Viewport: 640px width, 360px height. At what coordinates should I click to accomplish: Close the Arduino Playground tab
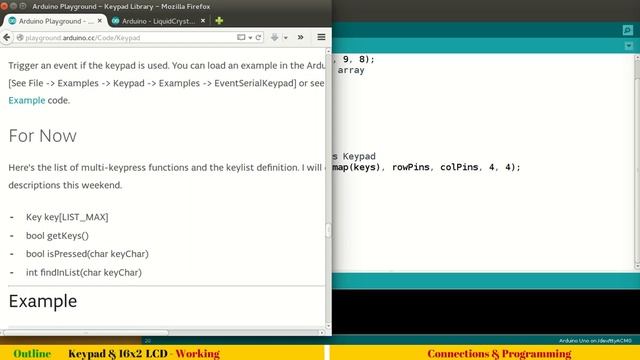pyautogui.click(x=100, y=20)
